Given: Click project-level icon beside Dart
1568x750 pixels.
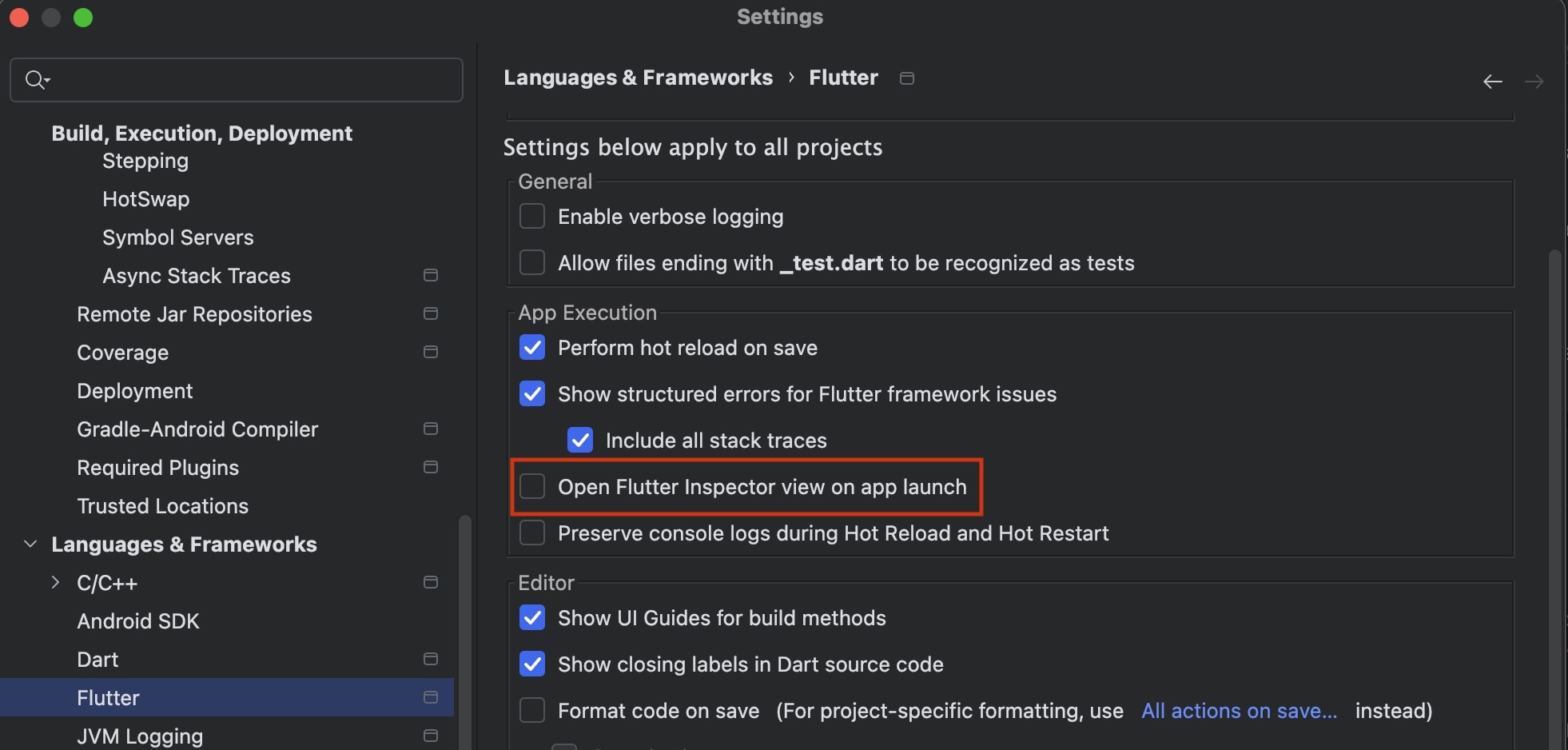Looking at the screenshot, I should click(430, 660).
